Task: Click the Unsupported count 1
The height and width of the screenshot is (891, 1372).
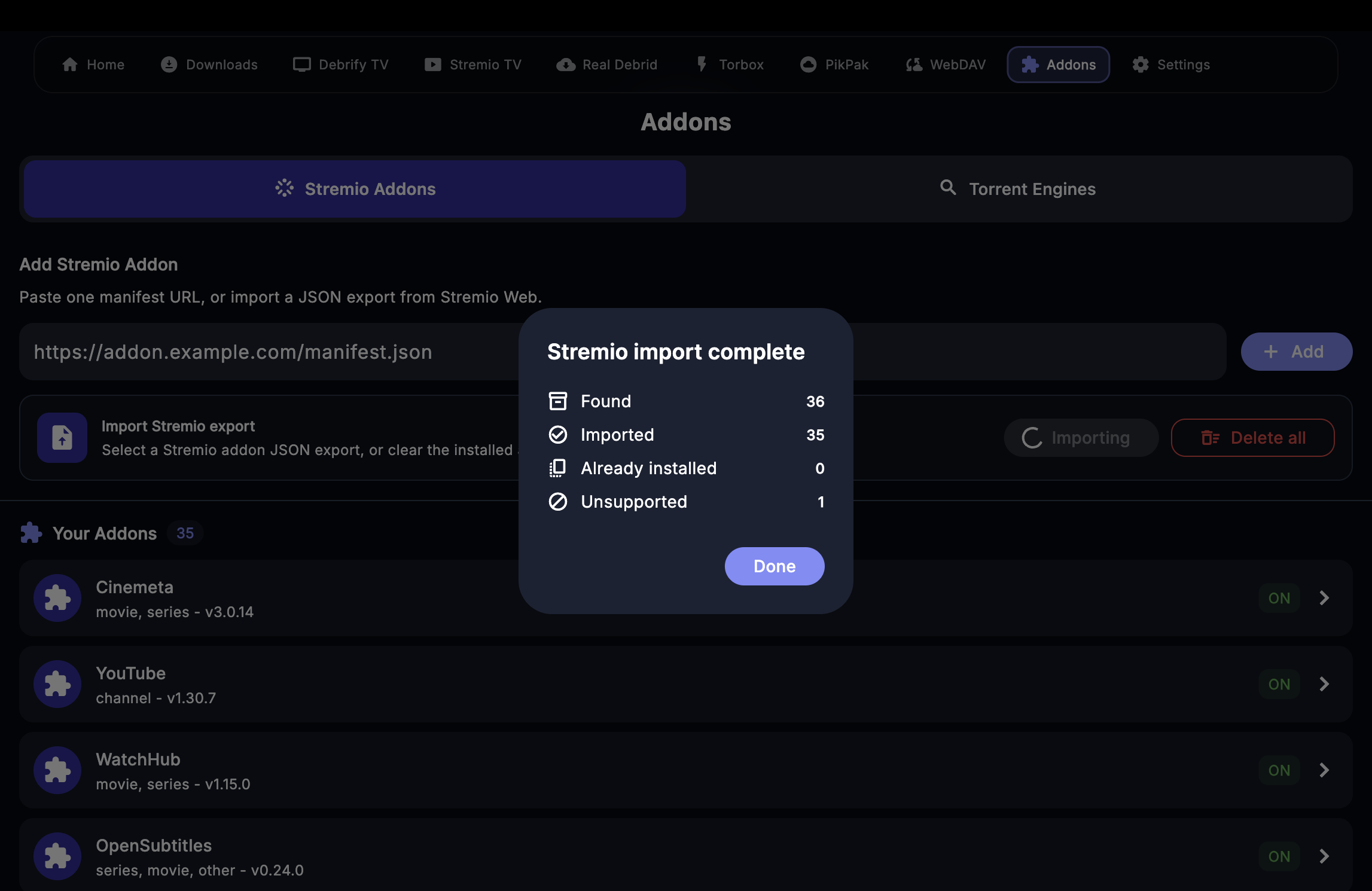Action: point(821,502)
